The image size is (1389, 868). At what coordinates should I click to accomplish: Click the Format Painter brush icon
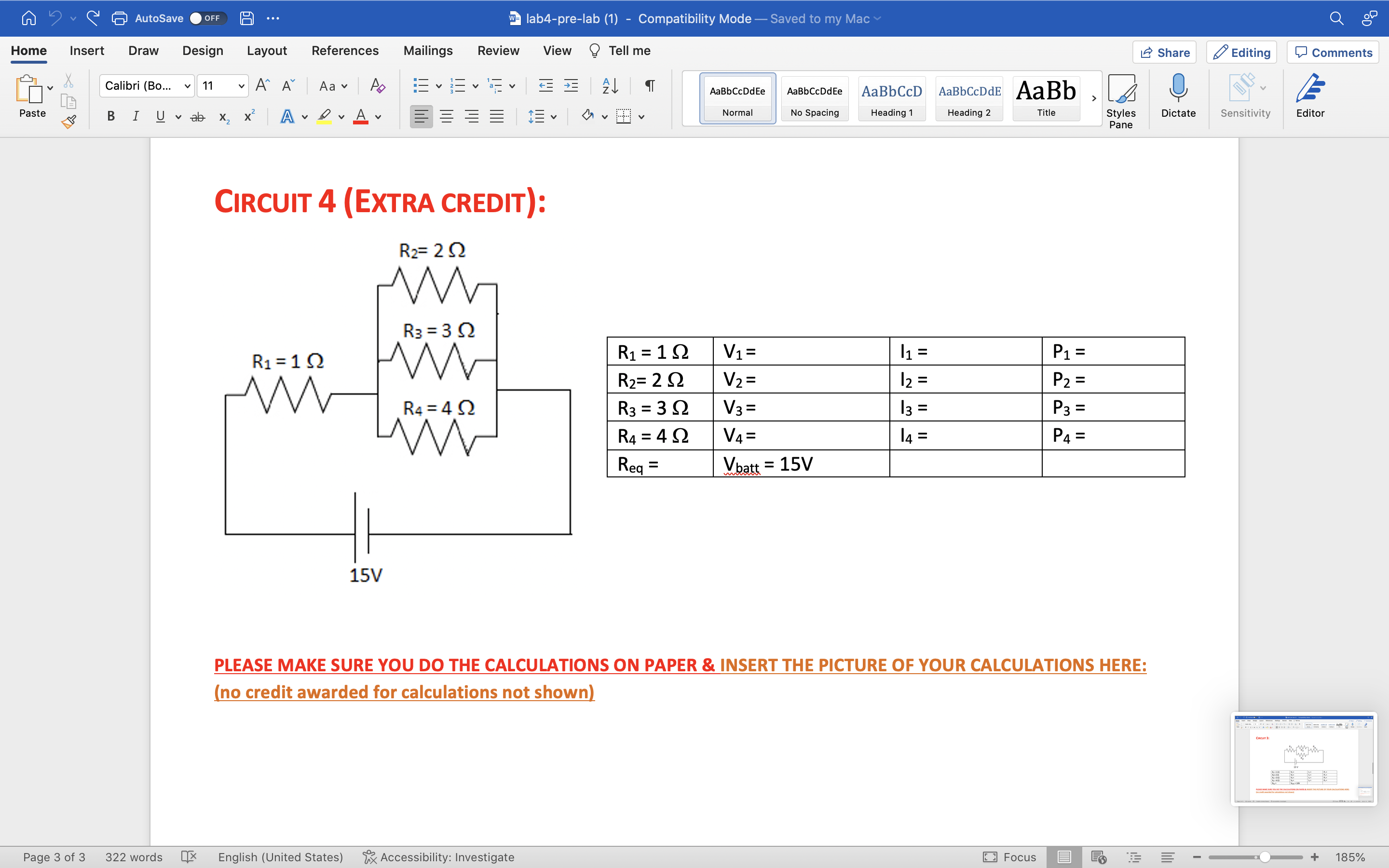pyautogui.click(x=69, y=121)
